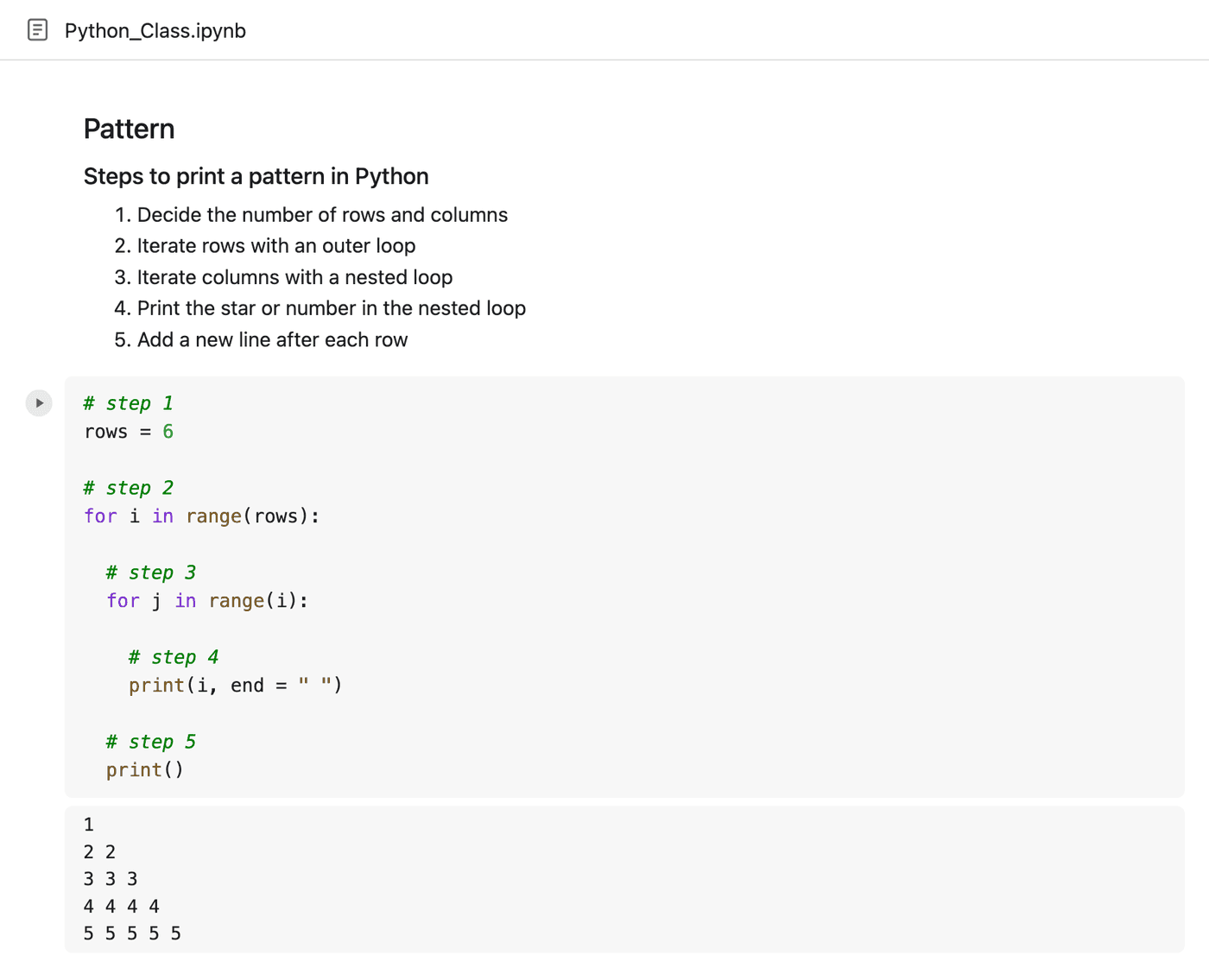
Task: Click list item "Print the star or number in the nested loop"
Action: pos(332,308)
